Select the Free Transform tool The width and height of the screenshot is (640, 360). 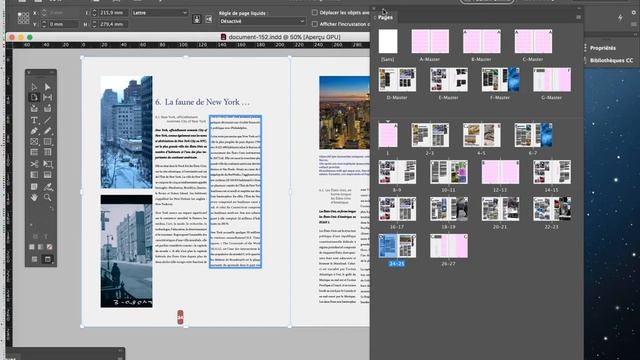[x=47, y=164]
